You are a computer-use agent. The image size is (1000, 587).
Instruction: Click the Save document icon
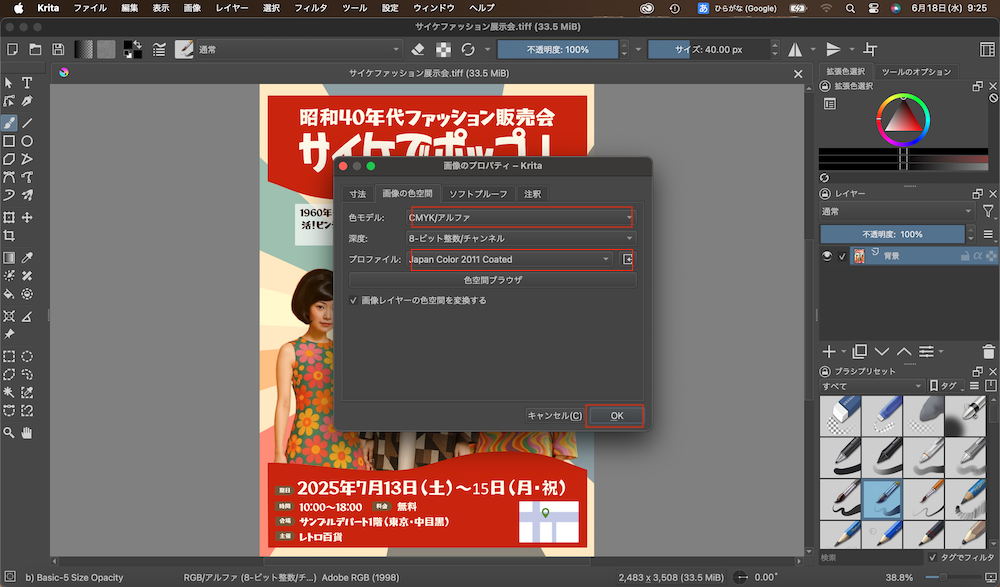(58, 49)
